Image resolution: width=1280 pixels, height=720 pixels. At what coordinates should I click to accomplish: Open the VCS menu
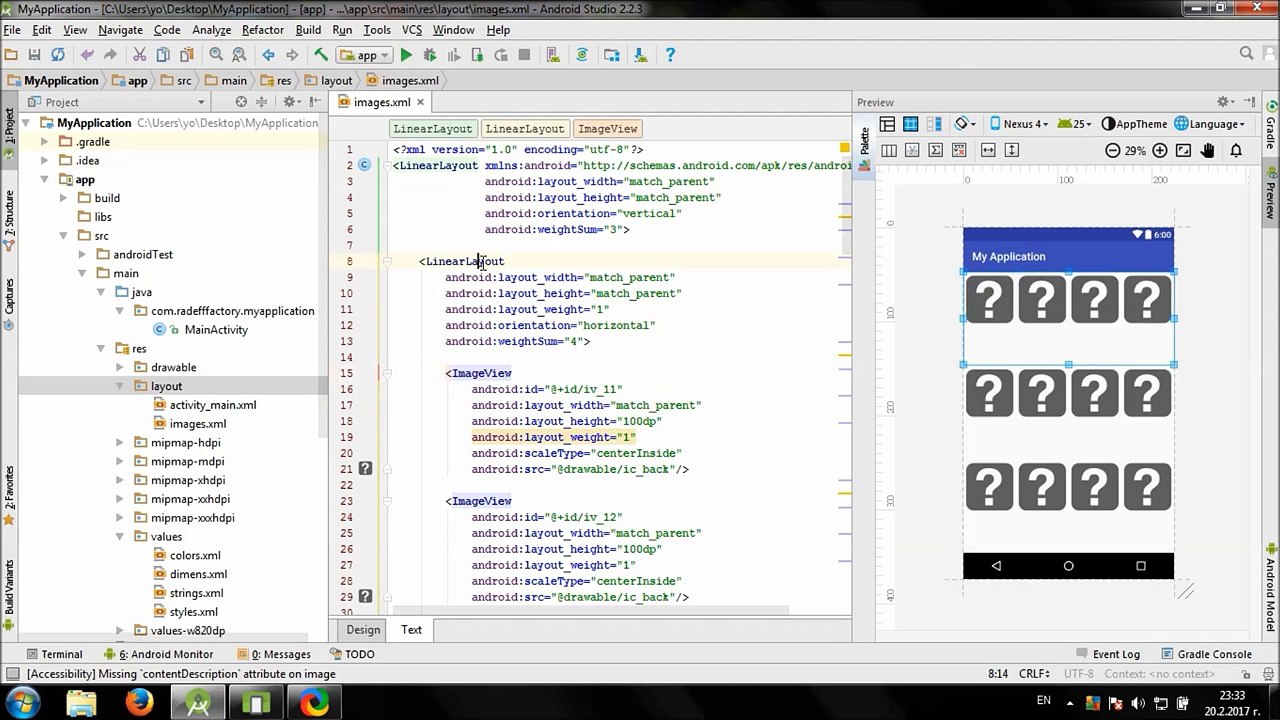point(412,30)
